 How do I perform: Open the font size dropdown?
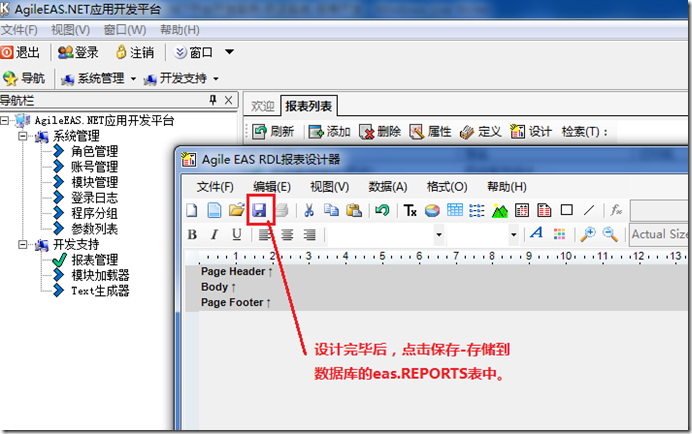click(x=513, y=234)
